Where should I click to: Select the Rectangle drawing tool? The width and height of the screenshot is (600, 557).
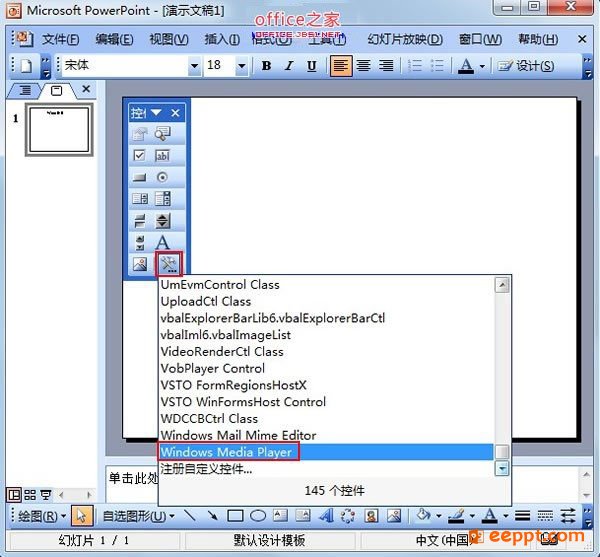235,516
